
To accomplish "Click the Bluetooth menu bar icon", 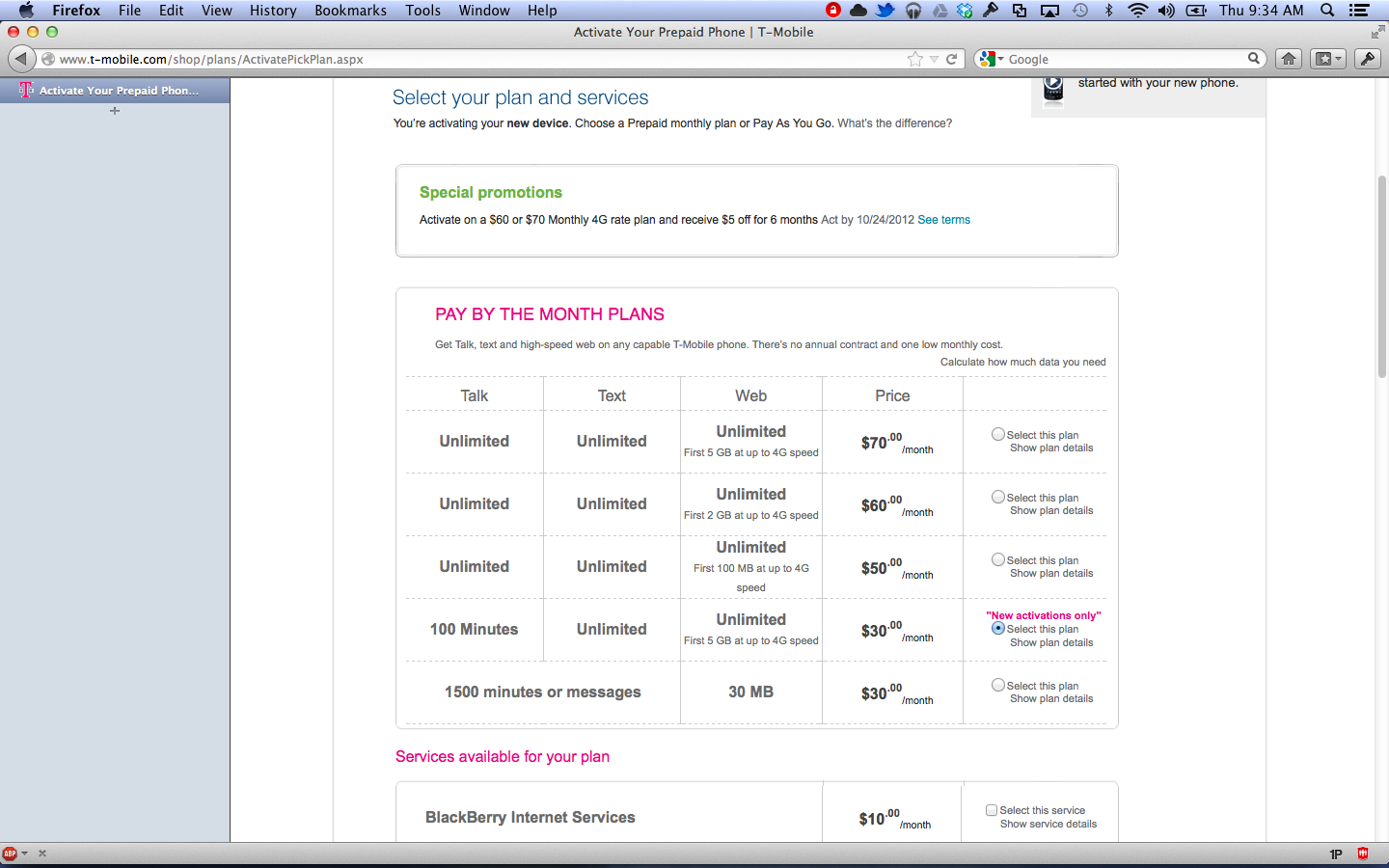I will (1109, 11).
